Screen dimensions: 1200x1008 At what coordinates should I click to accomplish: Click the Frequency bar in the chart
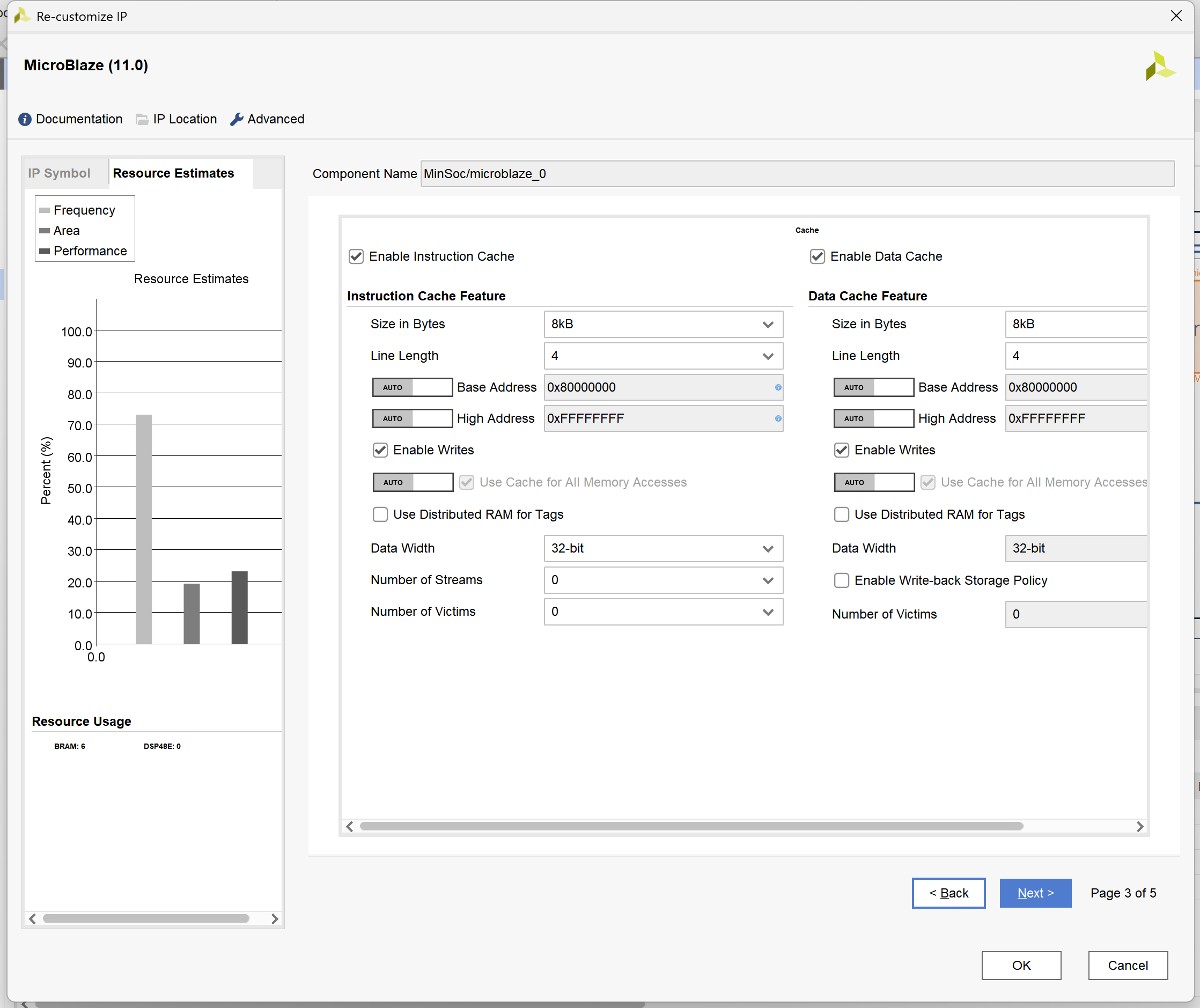pyautogui.click(x=143, y=529)
